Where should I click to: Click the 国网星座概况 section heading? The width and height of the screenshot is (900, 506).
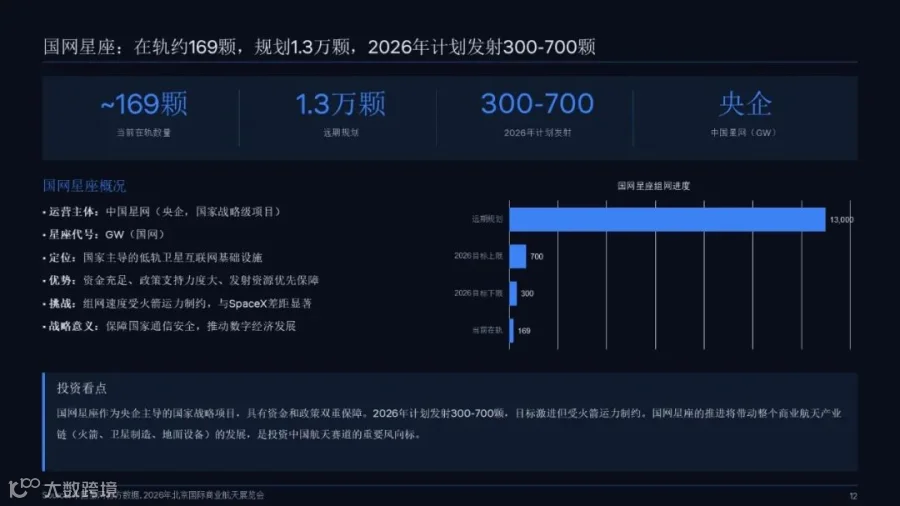point(84,186)
